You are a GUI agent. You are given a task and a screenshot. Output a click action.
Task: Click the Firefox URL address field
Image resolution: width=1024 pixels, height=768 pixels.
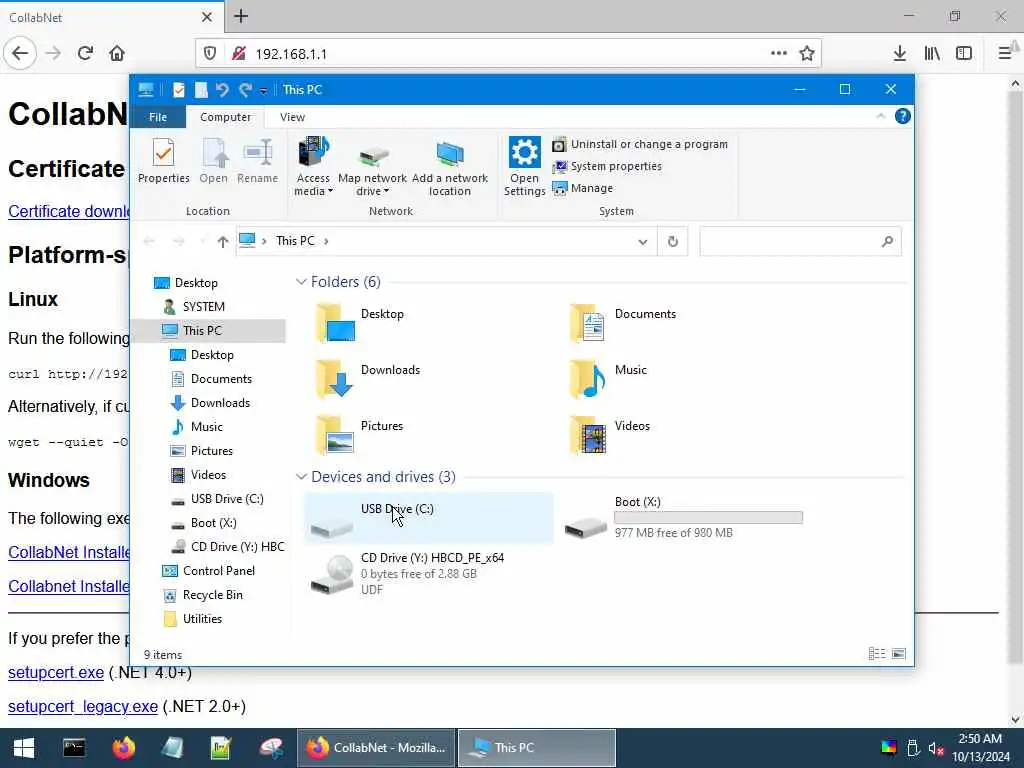click(508, 54)
